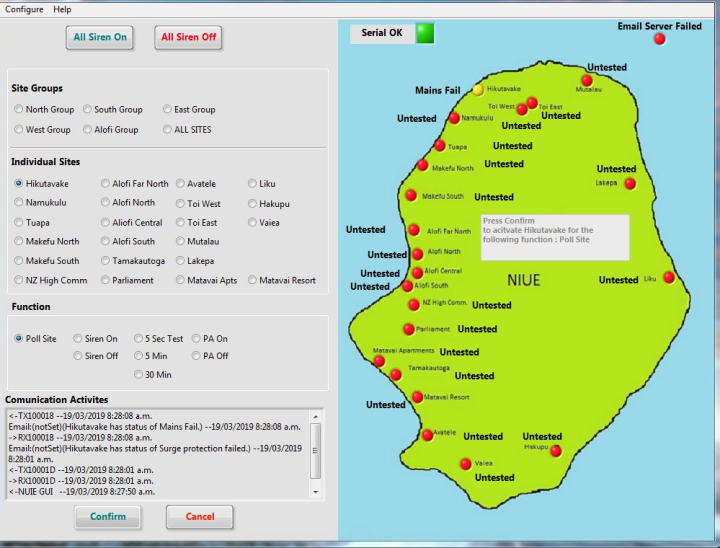Screen dimensions: 720x548
Task: Click the red Namukulu map indicator
Action: [454, 118]
